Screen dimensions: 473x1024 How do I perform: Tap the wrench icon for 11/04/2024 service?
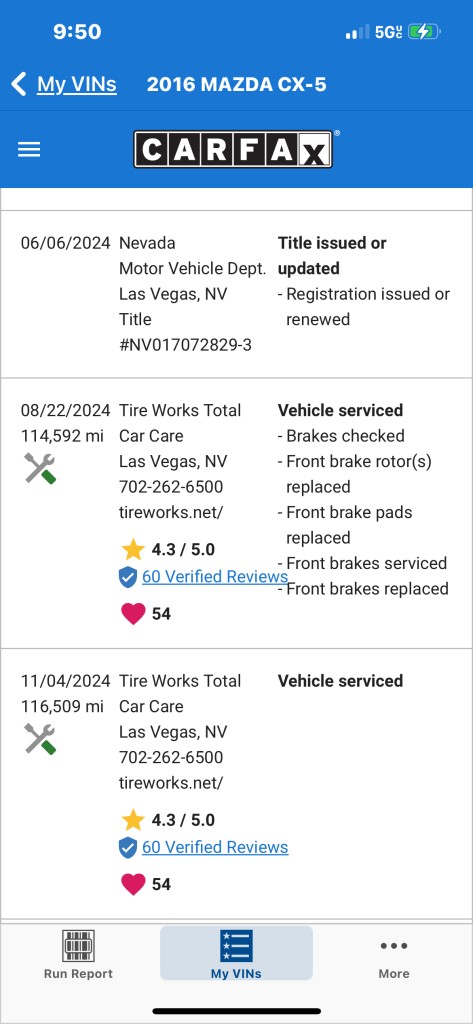40,739
